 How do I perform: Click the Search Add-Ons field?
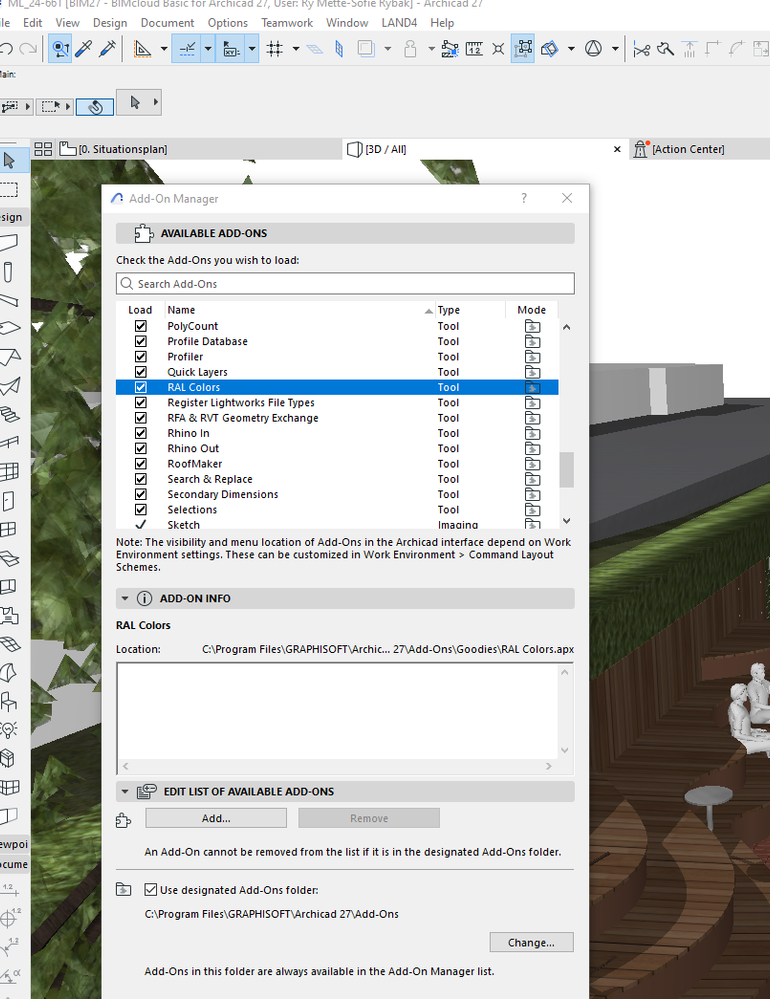point(345,284)
